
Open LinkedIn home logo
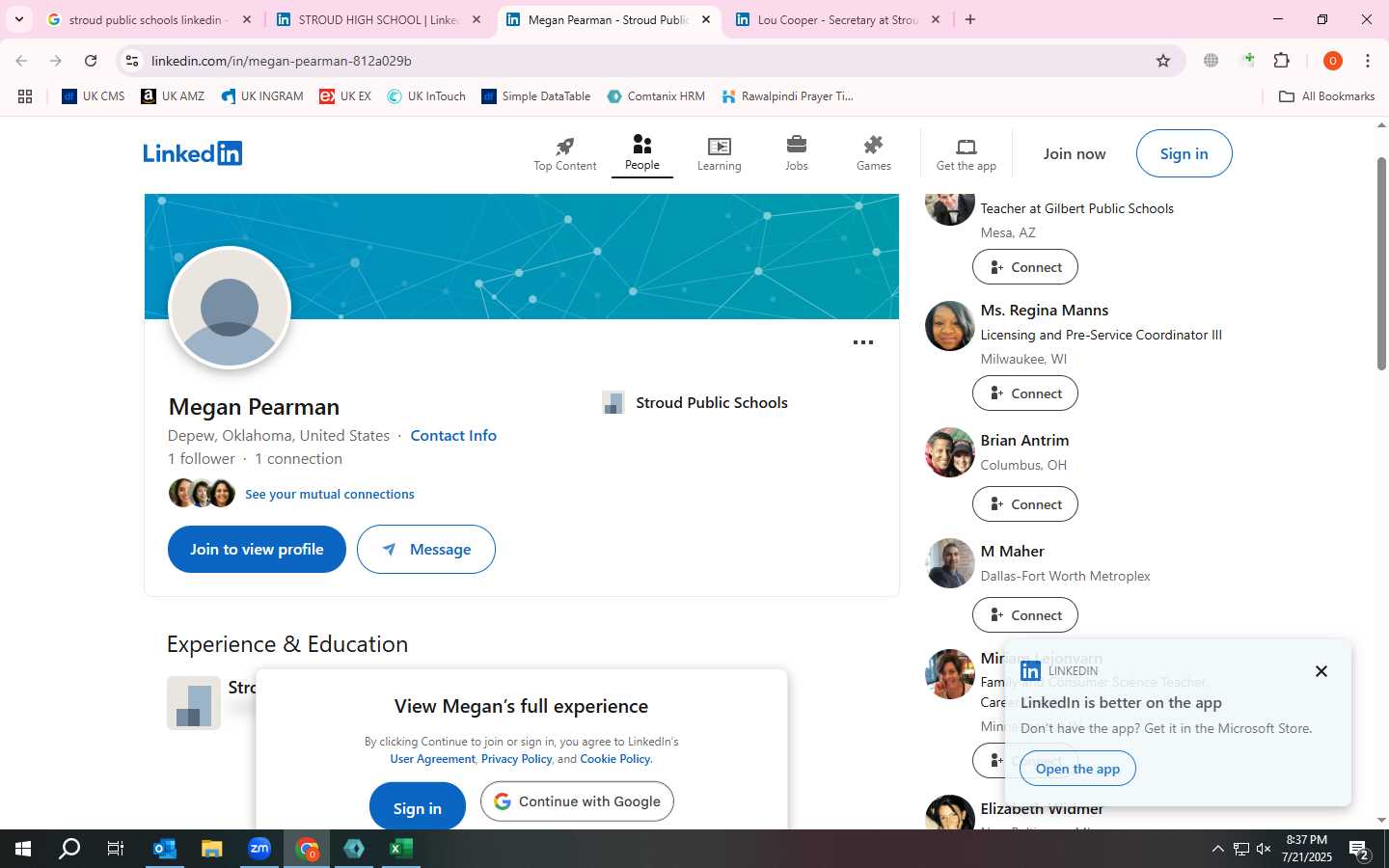click(193, 153)
